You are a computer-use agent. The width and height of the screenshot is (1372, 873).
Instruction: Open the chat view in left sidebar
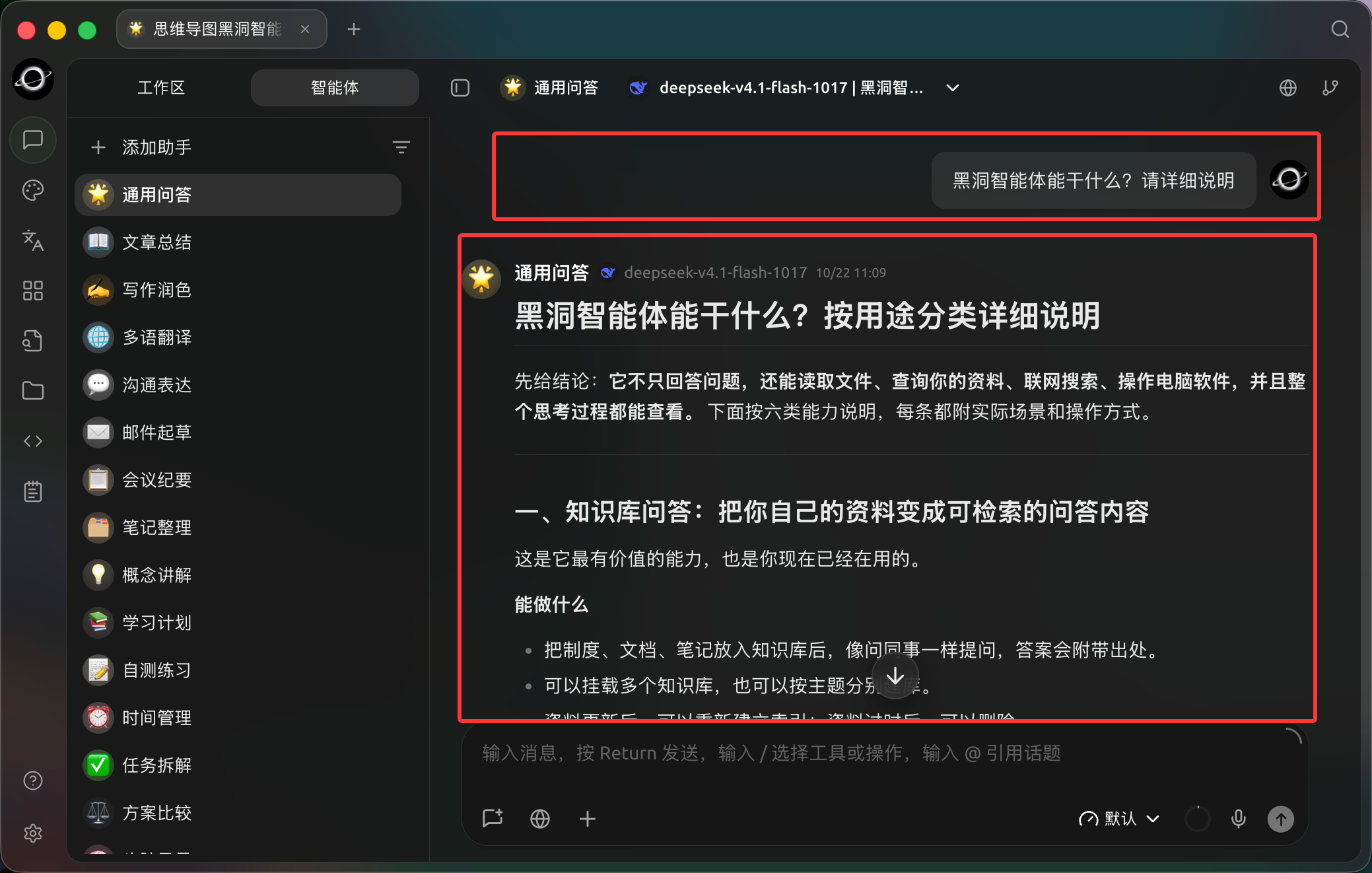point(33,140)
